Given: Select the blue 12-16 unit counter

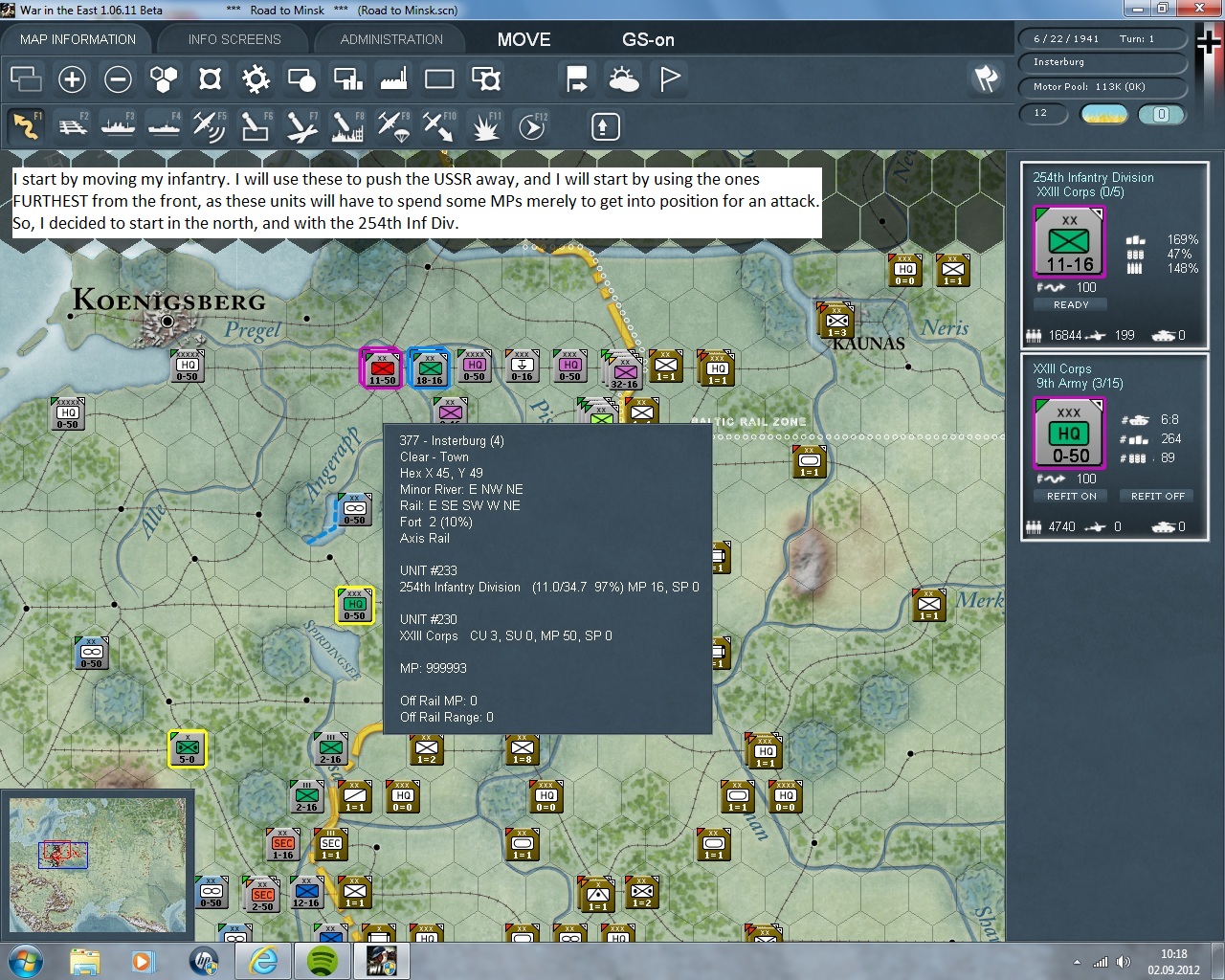Looking at the screenshot, I should (306, 892).
